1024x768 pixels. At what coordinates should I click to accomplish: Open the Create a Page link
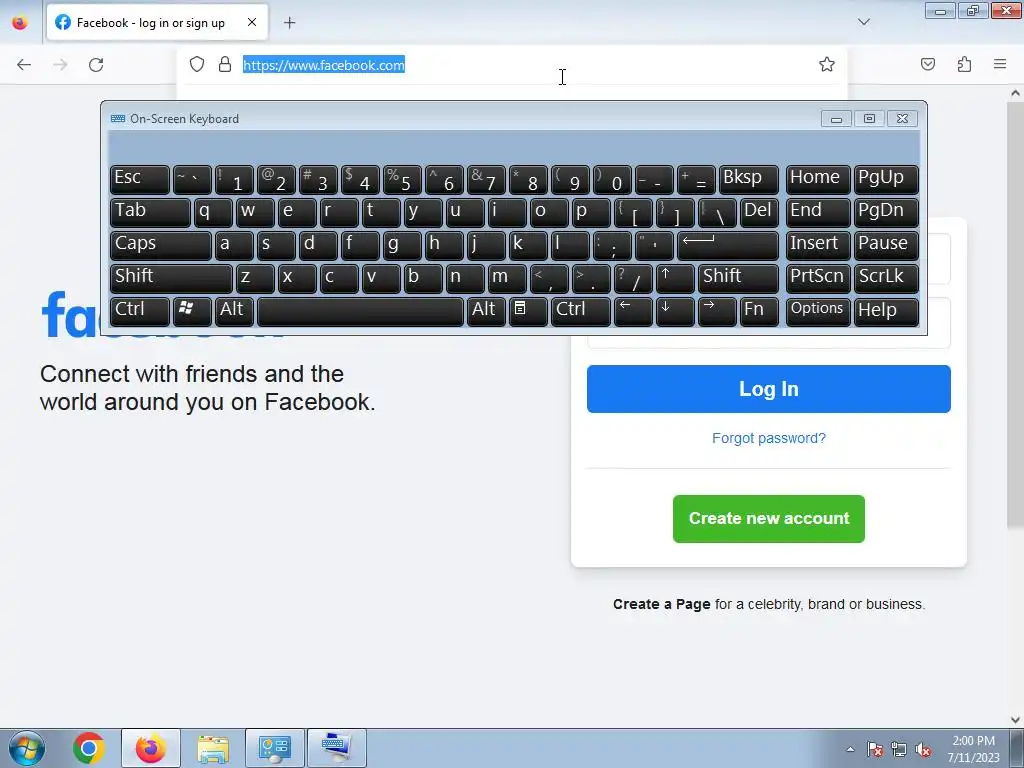pyautogui.click(x=662, y=604)
